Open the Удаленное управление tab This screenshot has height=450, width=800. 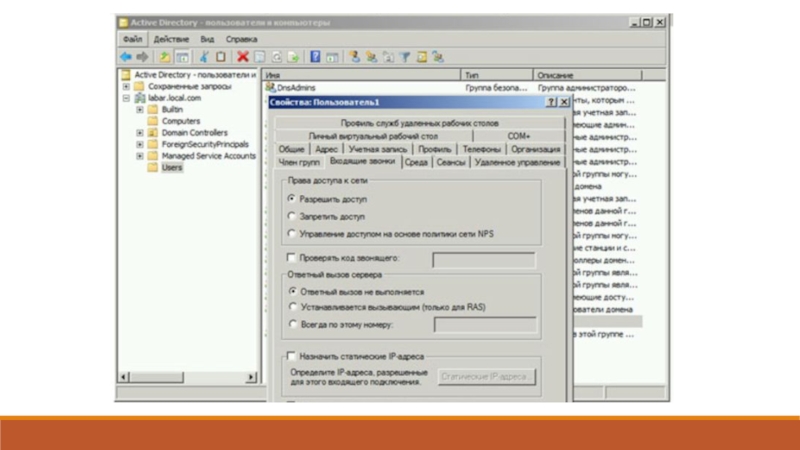(x=517, y=162)
